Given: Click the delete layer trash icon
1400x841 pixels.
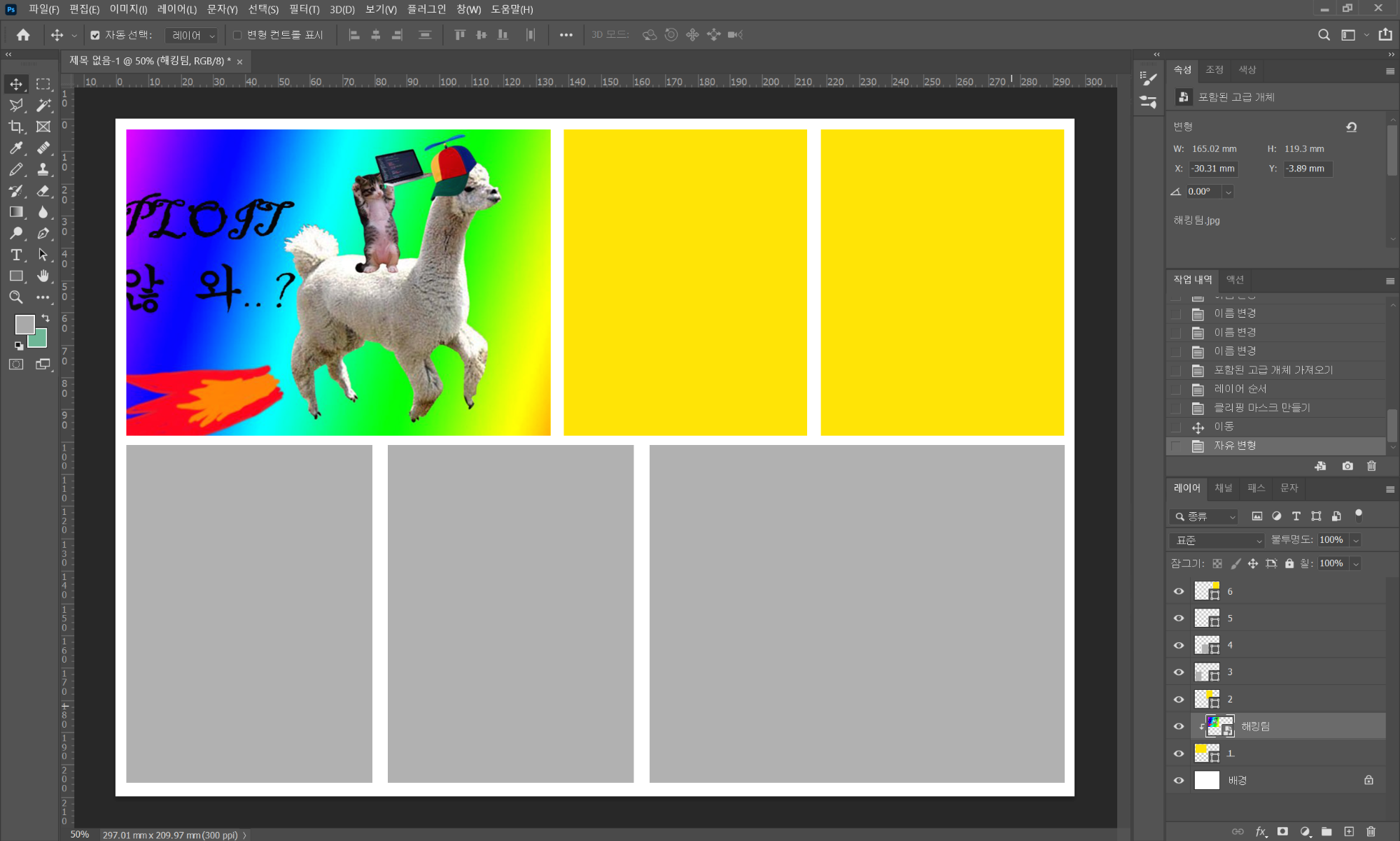Looking at the screenshot, I should point(1371,831).
